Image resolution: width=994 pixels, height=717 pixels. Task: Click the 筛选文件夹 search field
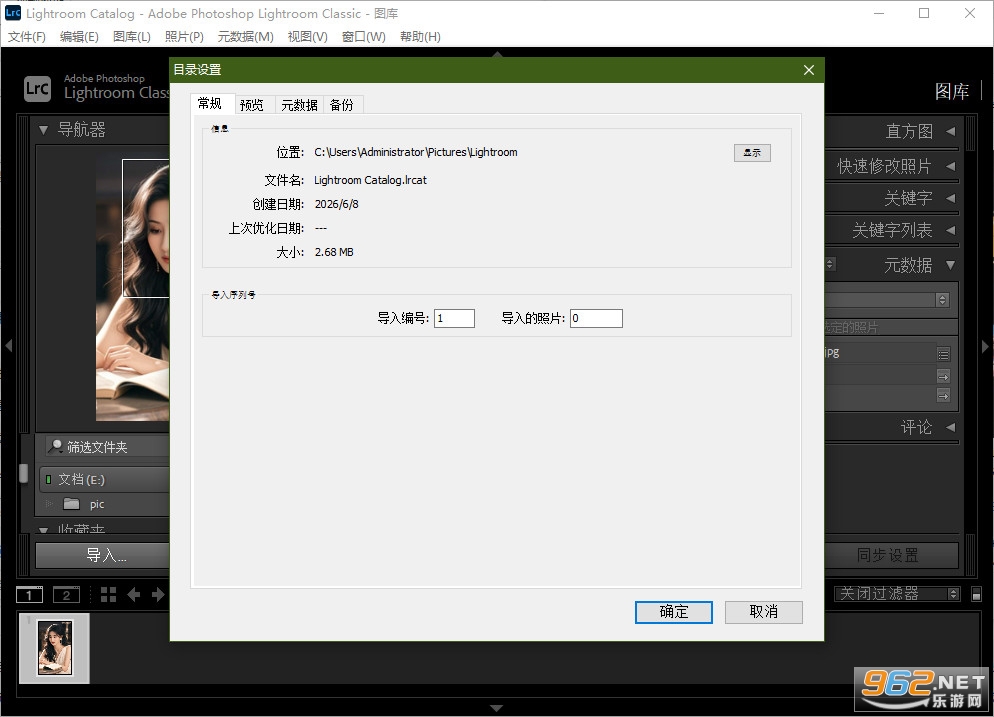coord(108,447)
